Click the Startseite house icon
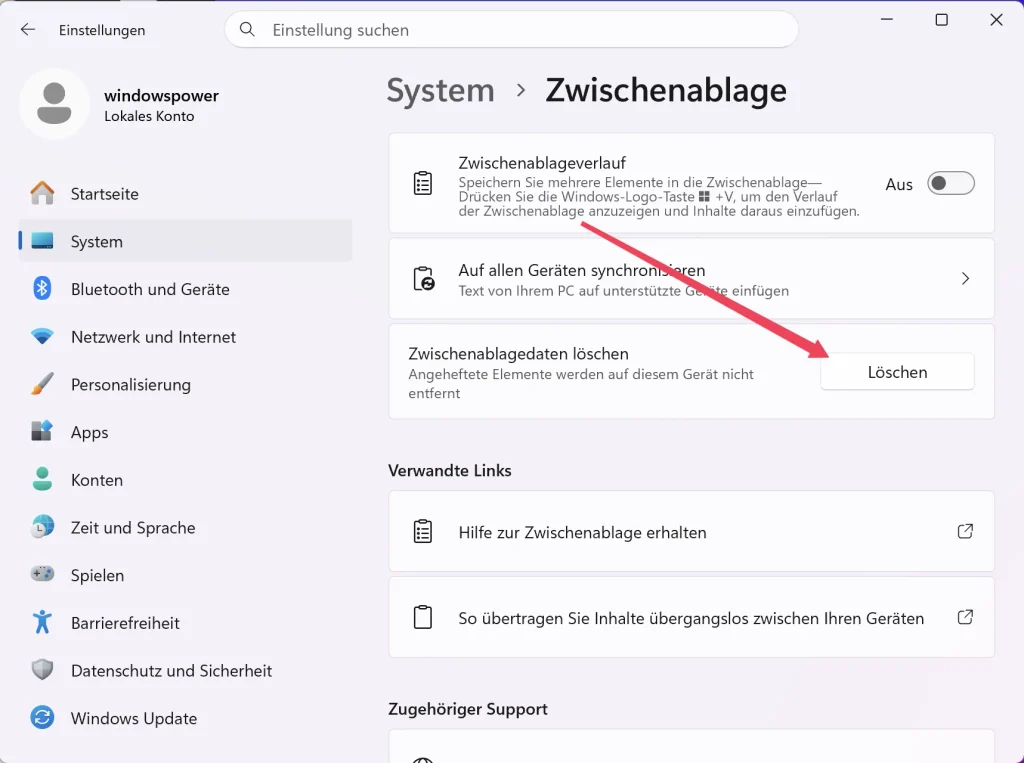Viewport: 1024px width, 763px height. 42,193
